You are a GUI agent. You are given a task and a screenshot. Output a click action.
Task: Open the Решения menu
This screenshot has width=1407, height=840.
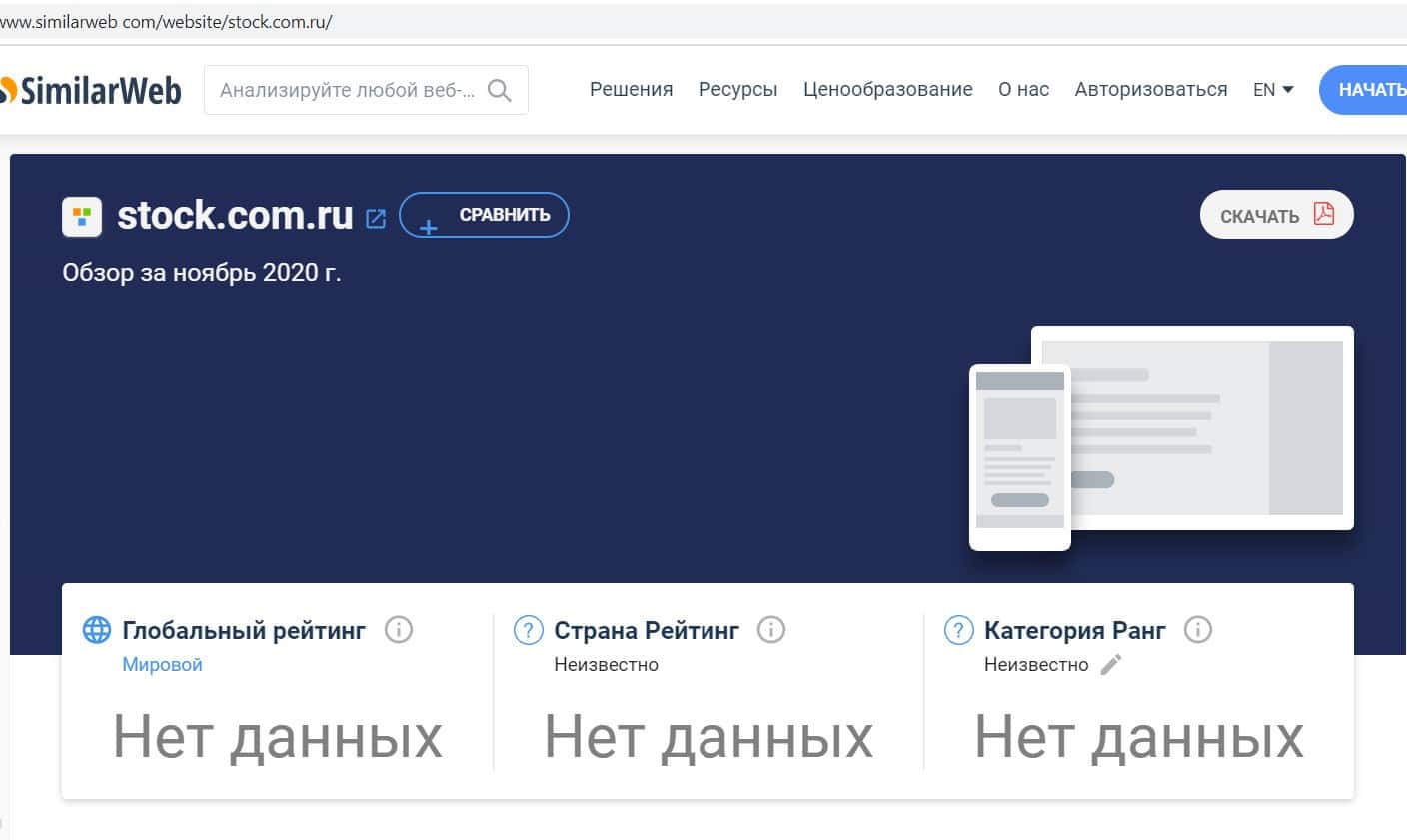pos(631,90)
